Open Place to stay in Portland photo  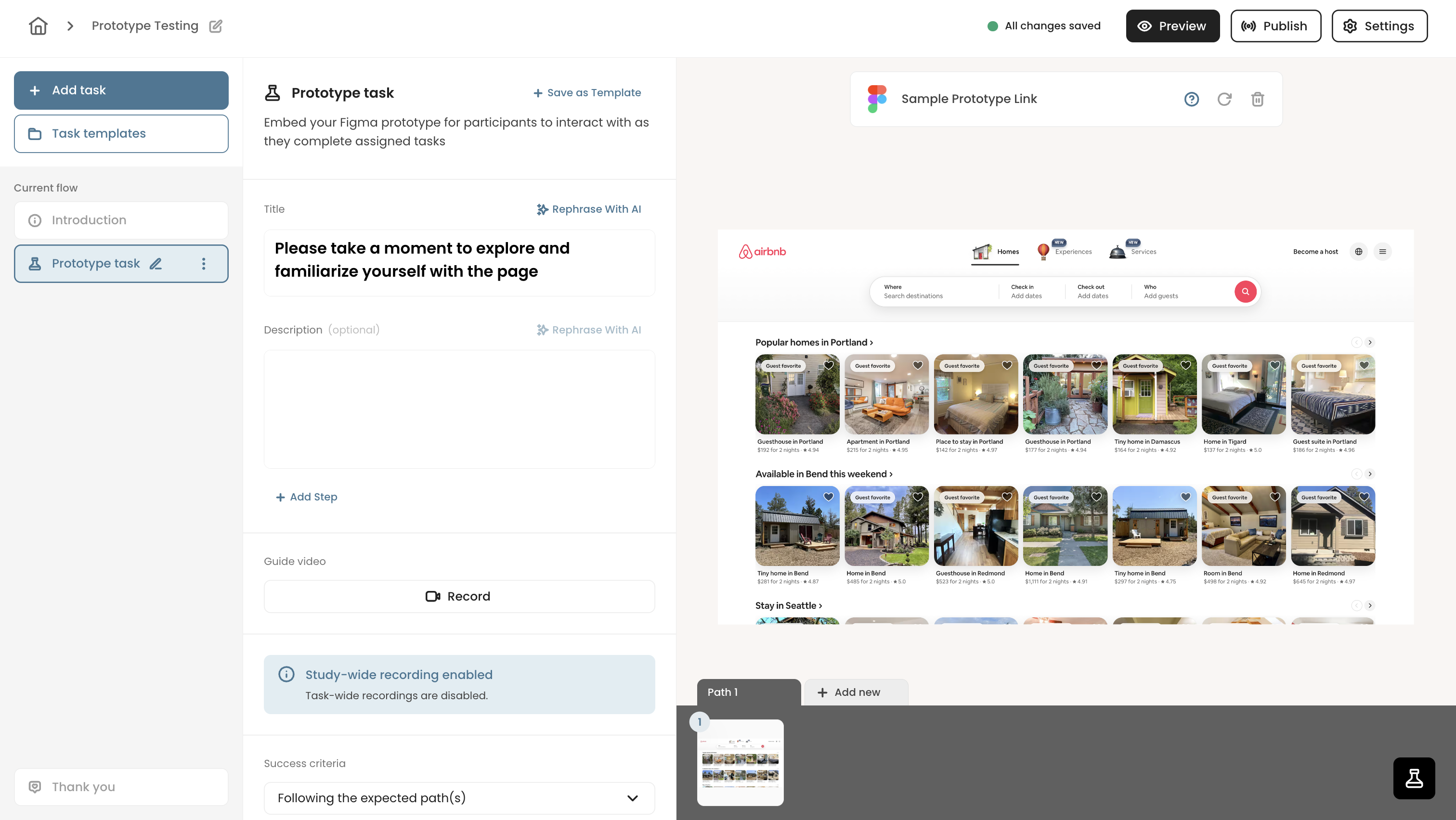(x=975, y=394)
